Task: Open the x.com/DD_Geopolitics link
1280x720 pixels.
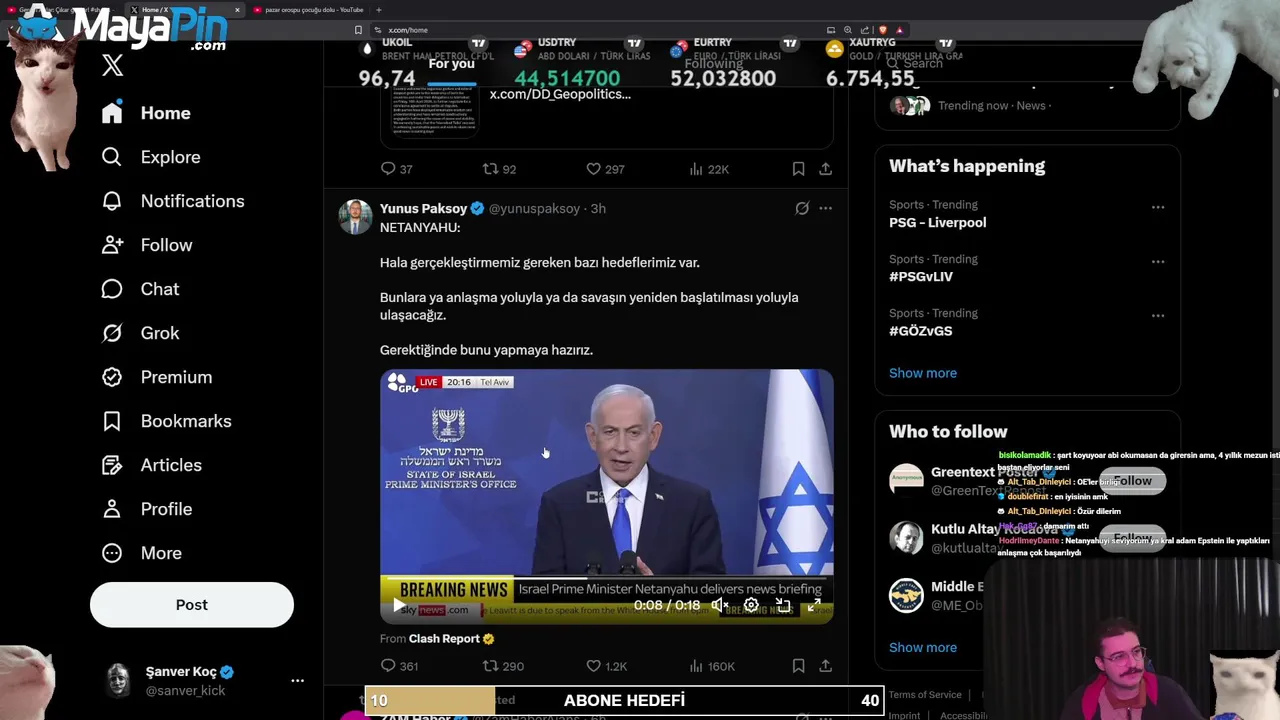Action: [x=560, y=94]
